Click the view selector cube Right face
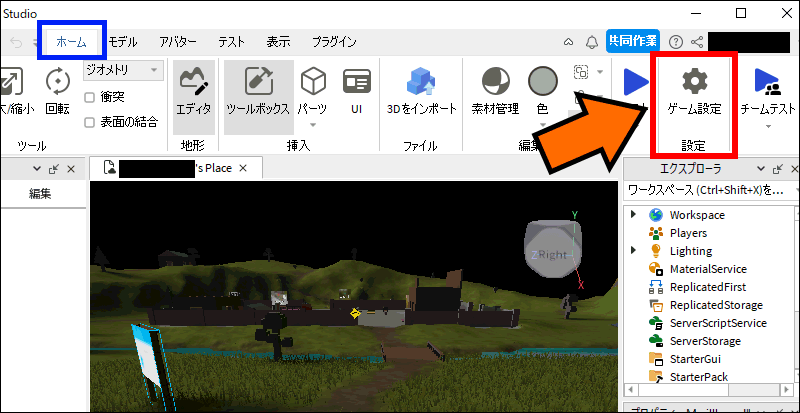Image resolution: width=800 pixels, height=413 pixels. (552, 254)
